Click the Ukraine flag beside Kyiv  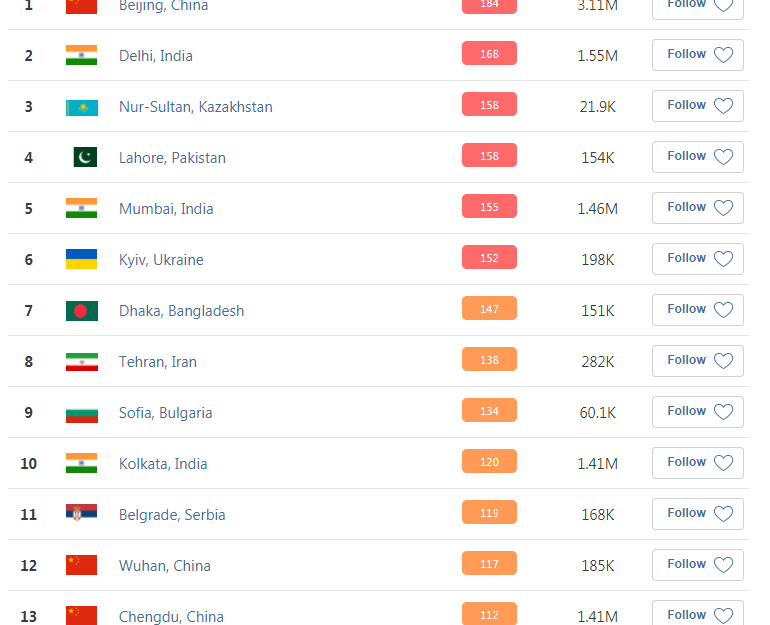(x=82, y=259)
